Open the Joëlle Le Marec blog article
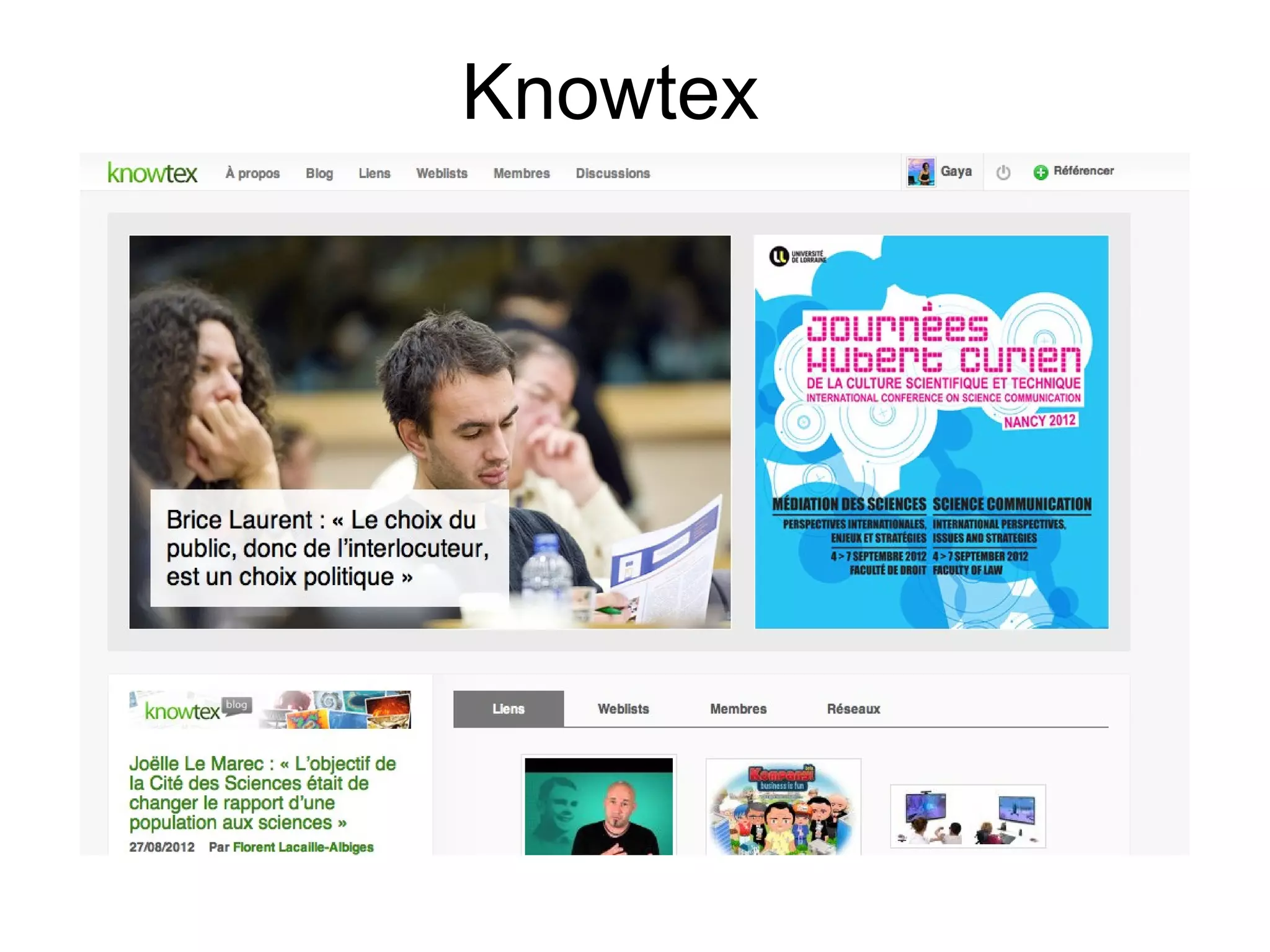This screenshot has height=952, width=1270. 262,793
